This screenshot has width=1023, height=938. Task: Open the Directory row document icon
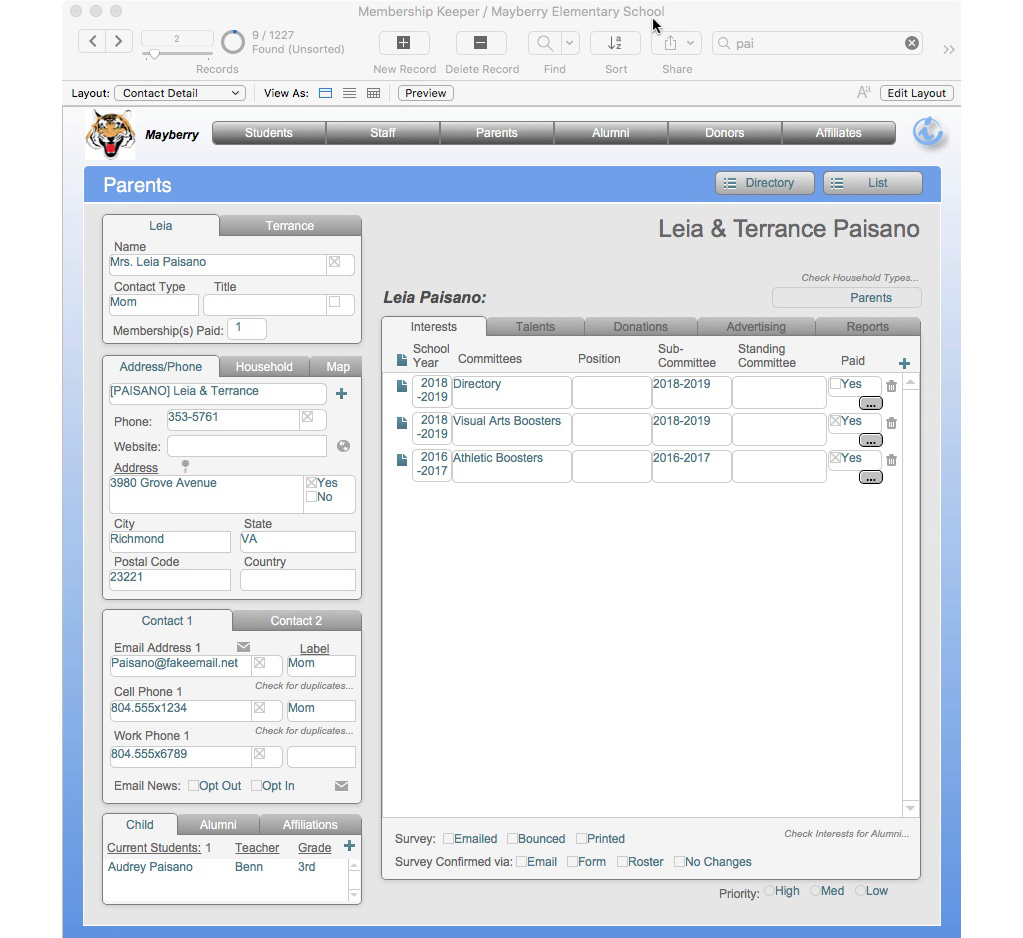[402, 386]
